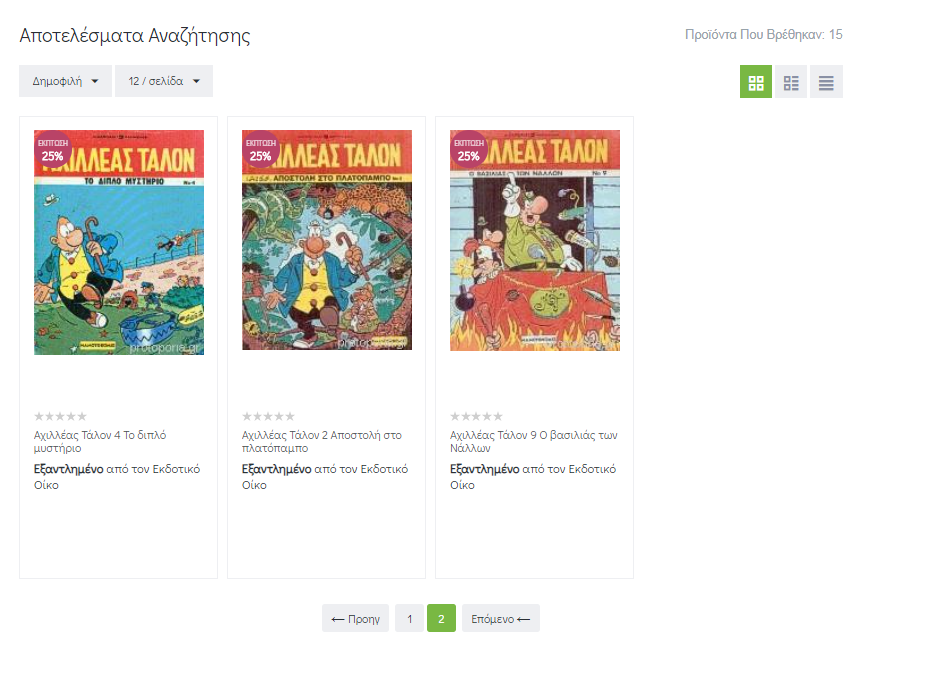Switch to detailed list view icon
The image size is (927, 690).
click(x=791, y=82)
